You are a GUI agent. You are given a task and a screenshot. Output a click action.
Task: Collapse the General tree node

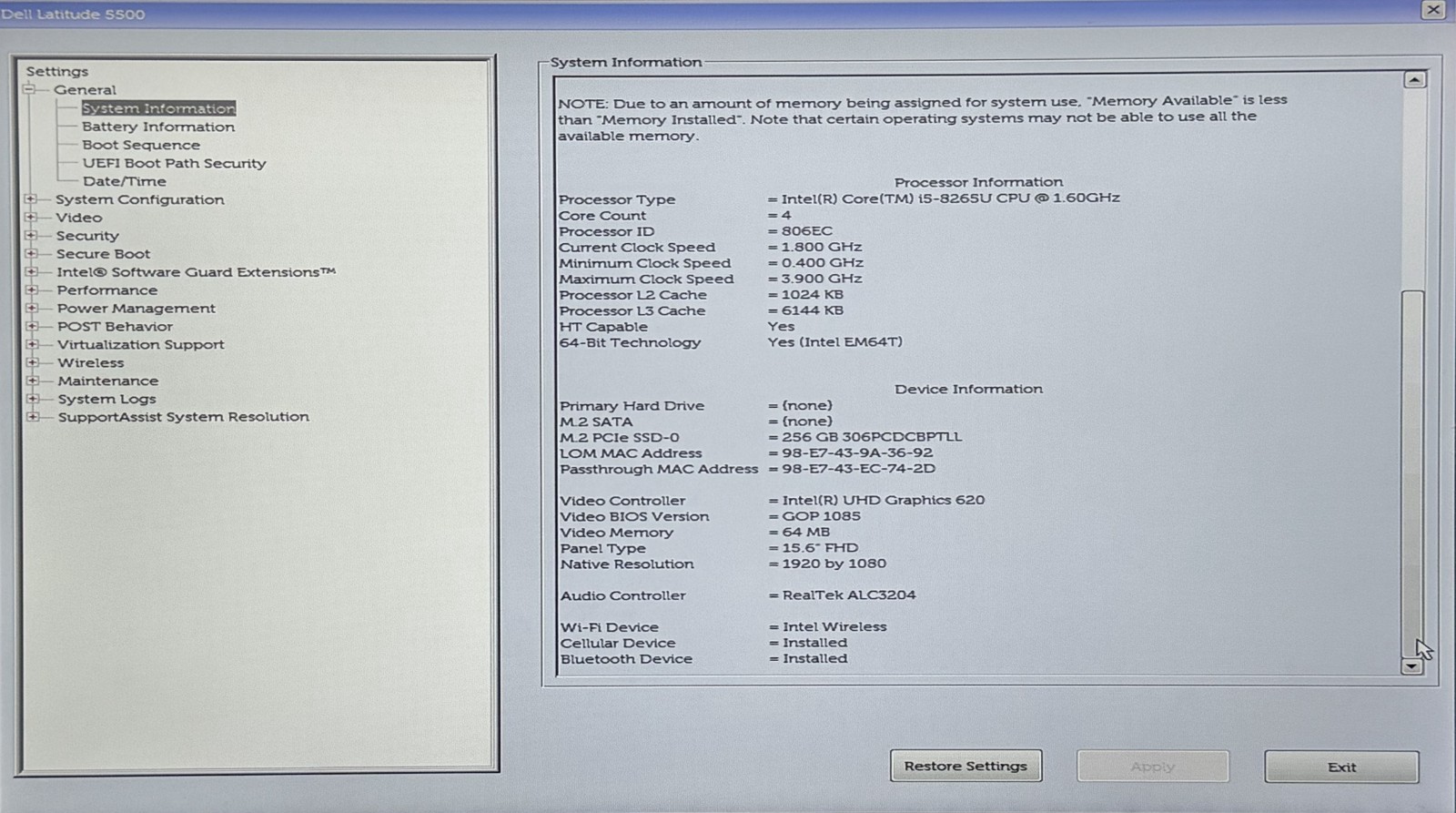[29, 89]
